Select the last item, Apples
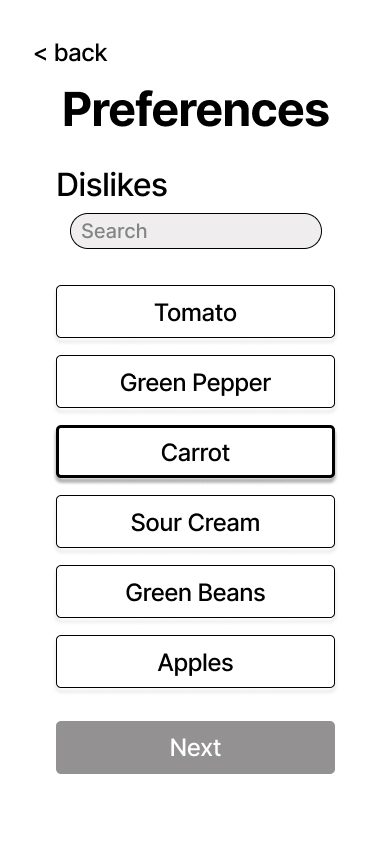Screen dimensions: 390x844 195,662
